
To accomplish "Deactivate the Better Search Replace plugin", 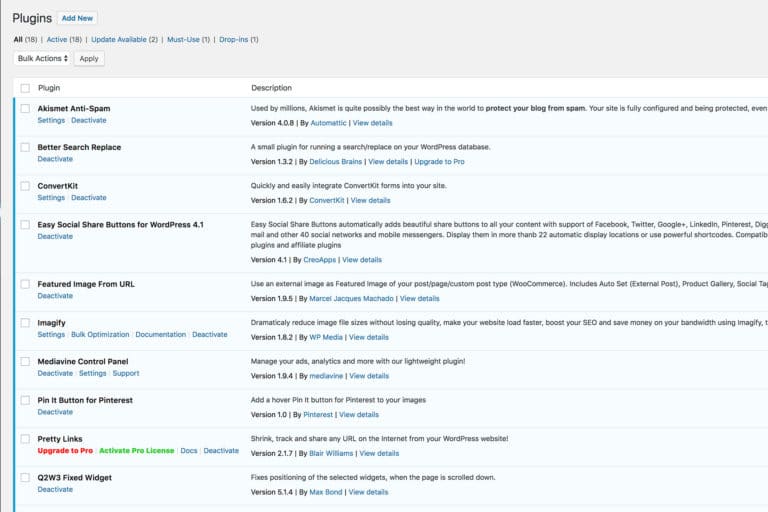I will pyautogui.click(x=55, y=159).
